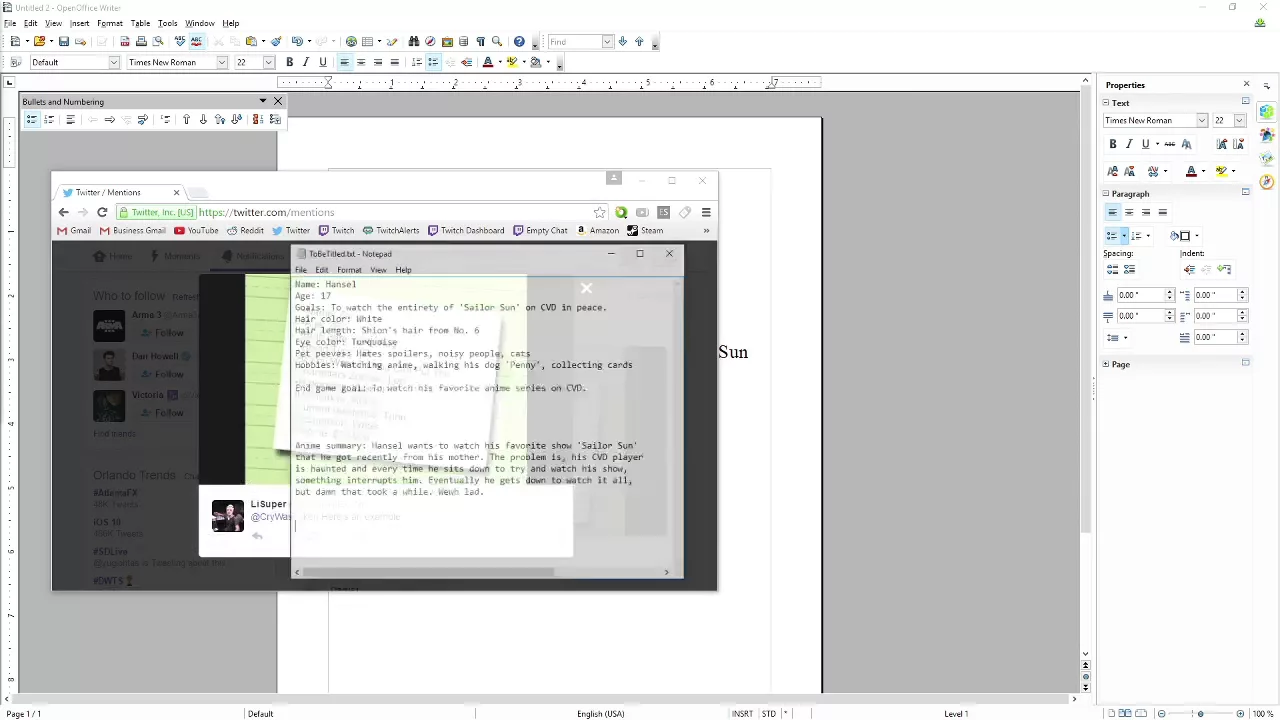Open Find & Replace binoculars icon

click(414, 42)
